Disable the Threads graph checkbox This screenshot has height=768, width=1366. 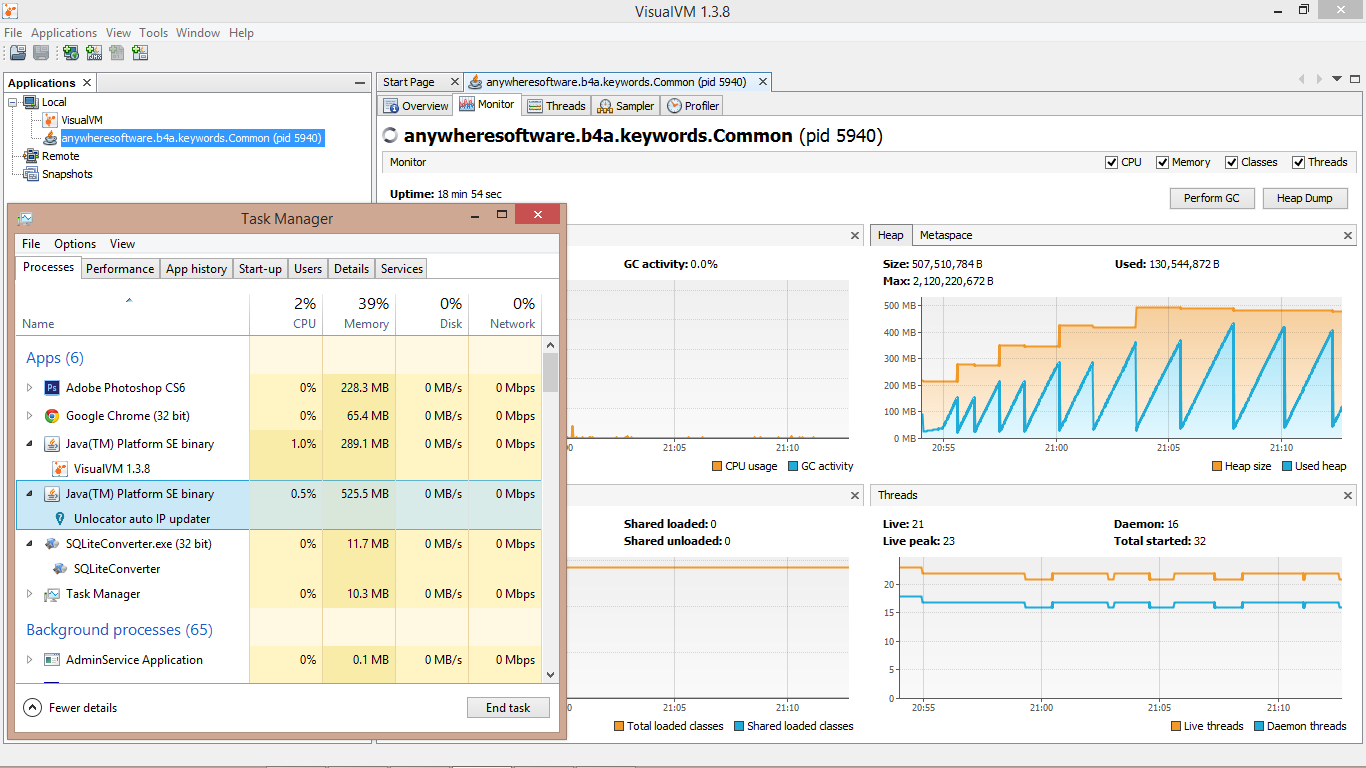1298,162
